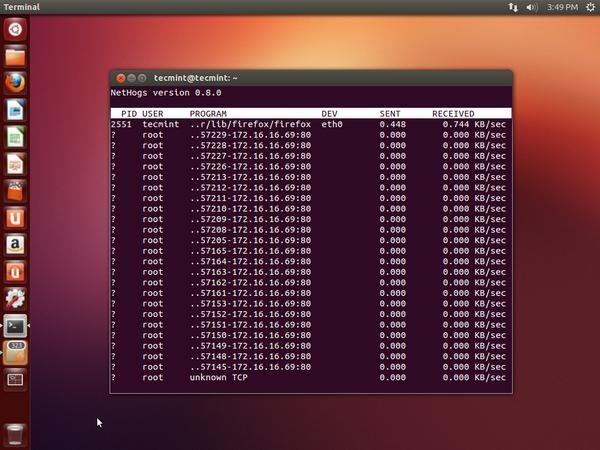Open the Ubuntu Dash home launcher
The width and height of the screenshot is (600, 450).
[15, 29]
